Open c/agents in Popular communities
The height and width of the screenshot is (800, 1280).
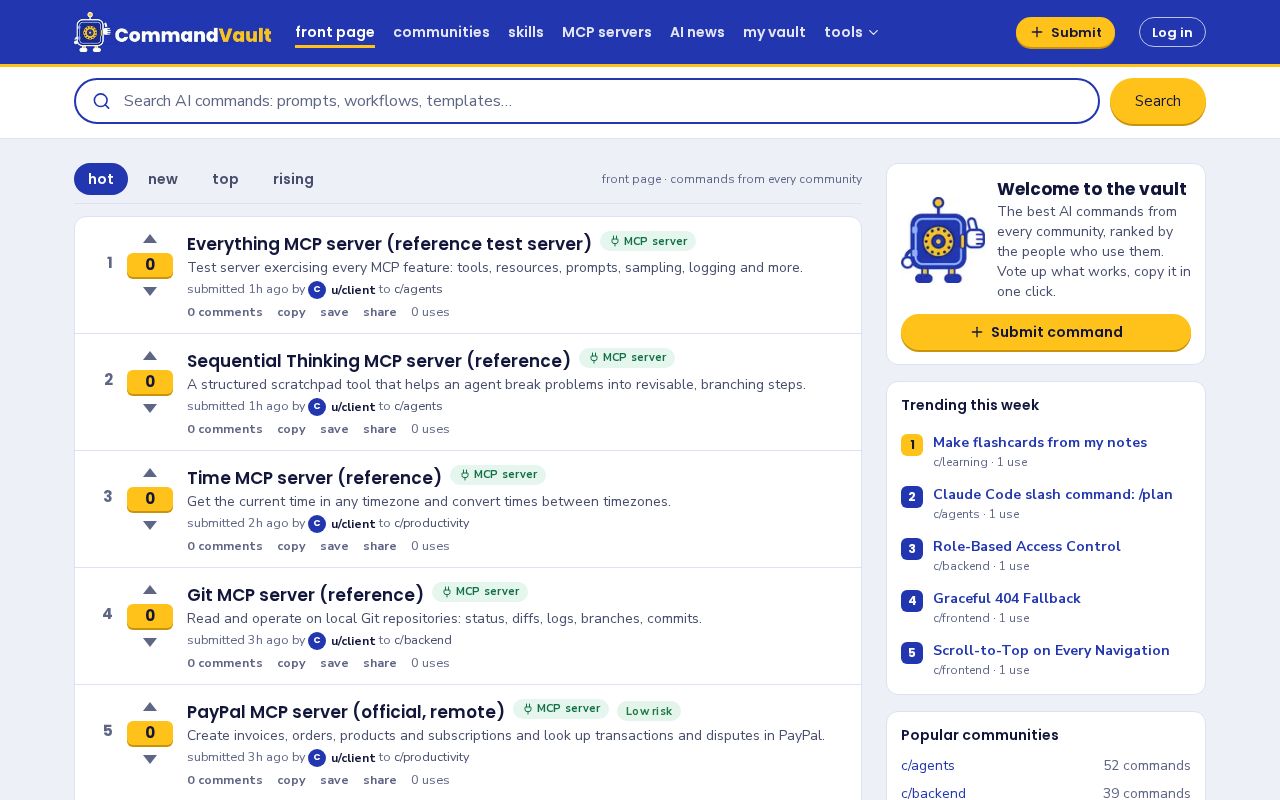click(x=928, y=765)
